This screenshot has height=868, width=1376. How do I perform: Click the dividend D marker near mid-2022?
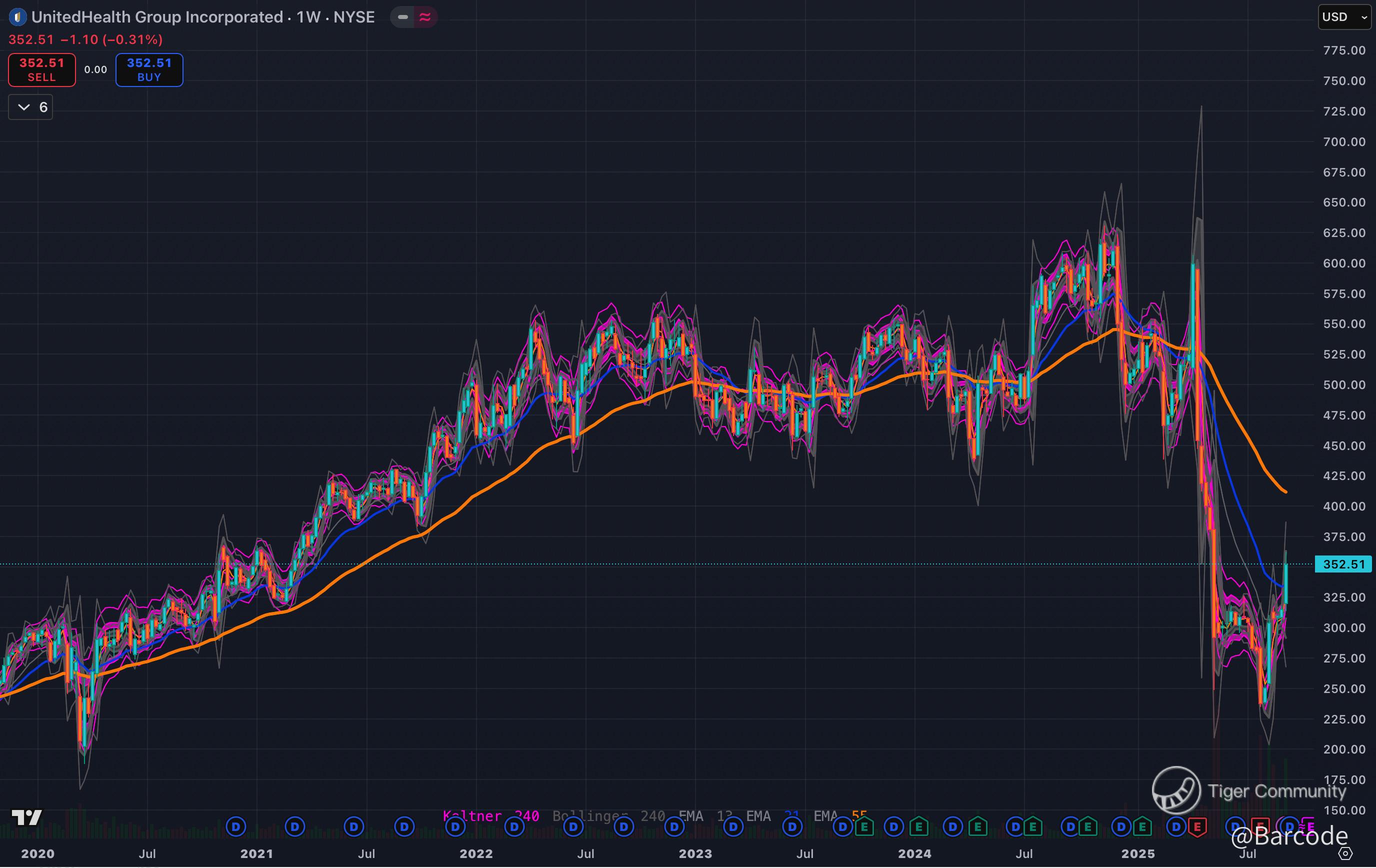(573, 826)
